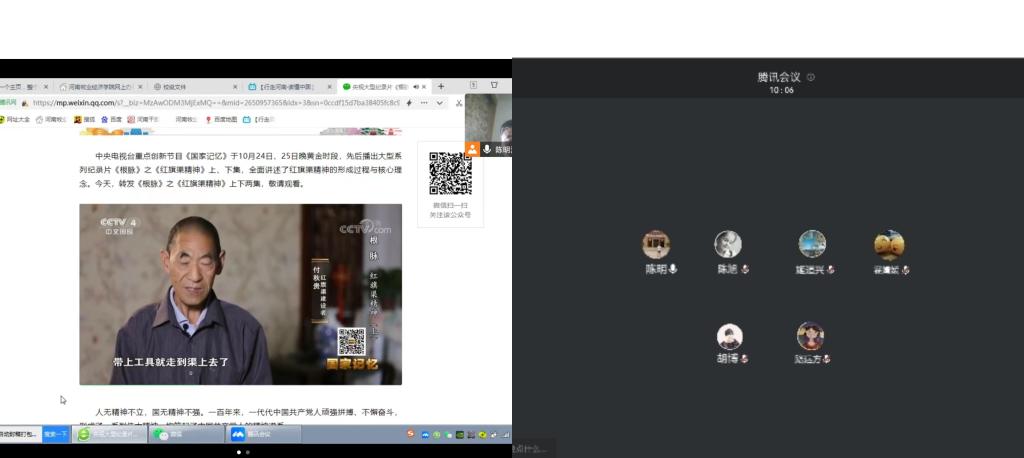Click the QR code in the article sidebar

[x=451, y=174]
